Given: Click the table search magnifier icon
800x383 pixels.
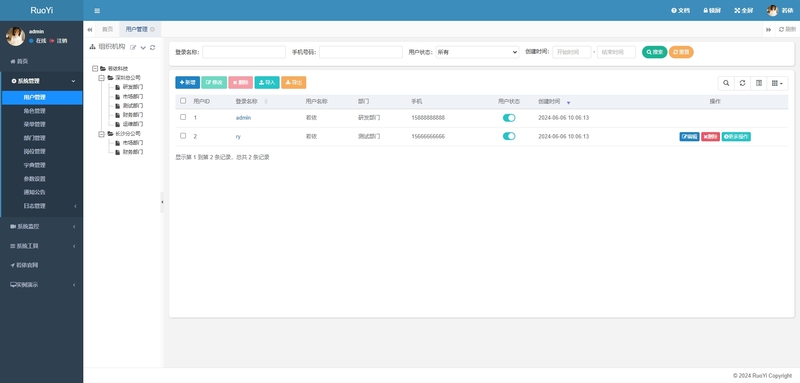Looking at the screenshot, I should 726,83.
